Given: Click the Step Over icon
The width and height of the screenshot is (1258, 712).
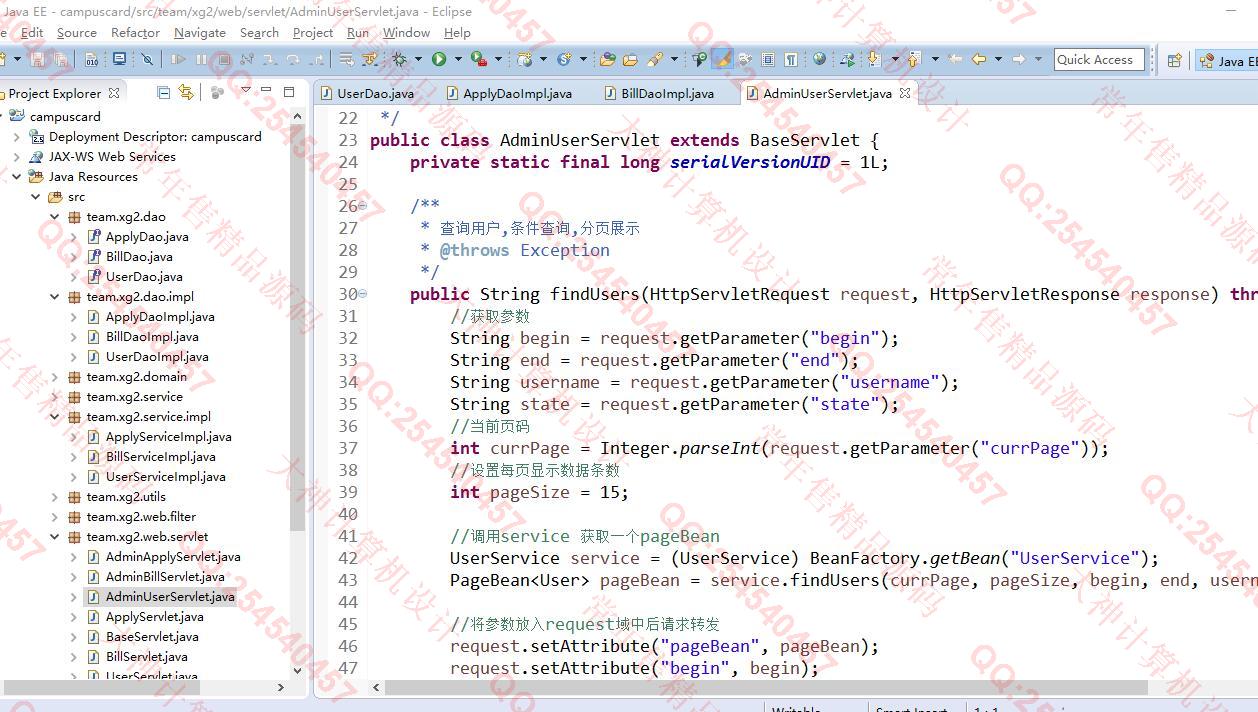Looking at the screenshot, I should 293,59.
